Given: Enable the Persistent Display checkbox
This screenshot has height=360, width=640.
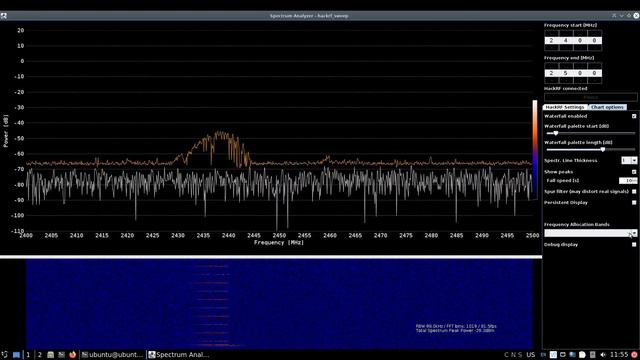Looking at the screenshot, I should [x=634, y=202].
